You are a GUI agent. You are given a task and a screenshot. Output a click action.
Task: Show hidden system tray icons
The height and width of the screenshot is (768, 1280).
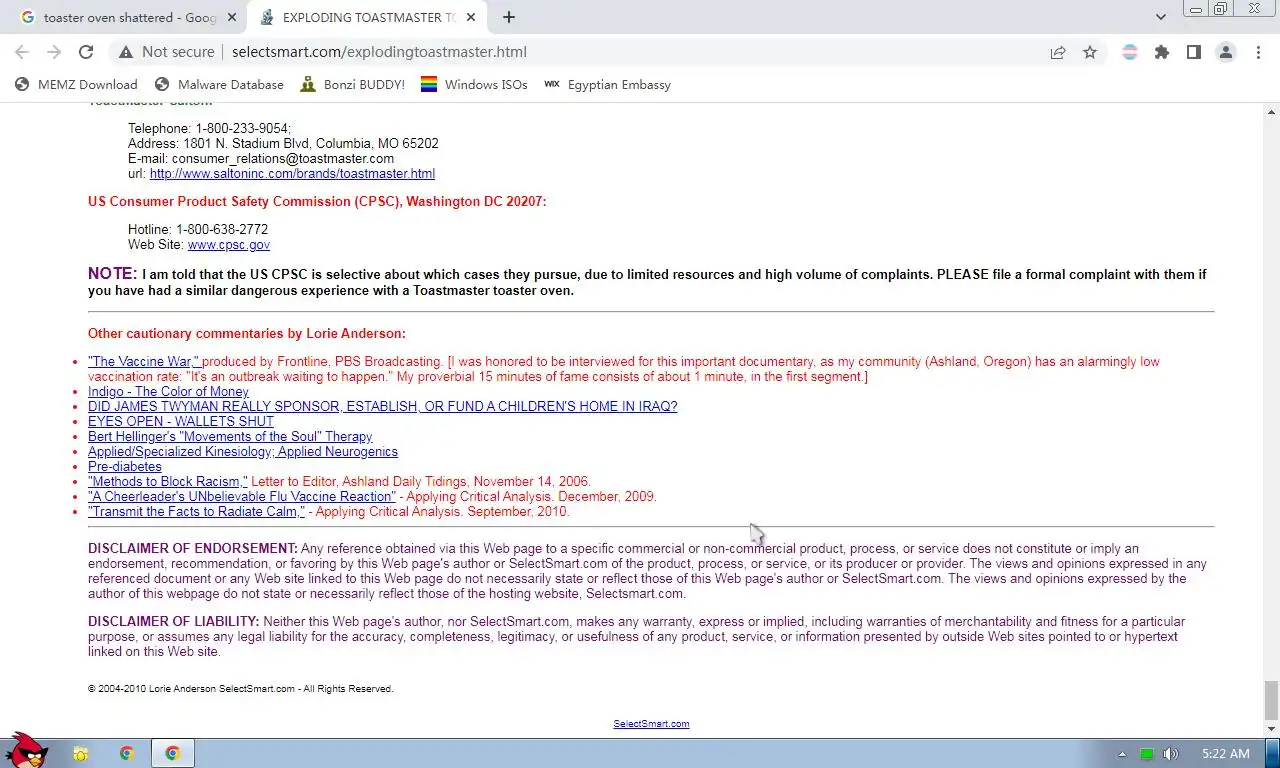coord(1122,754)
